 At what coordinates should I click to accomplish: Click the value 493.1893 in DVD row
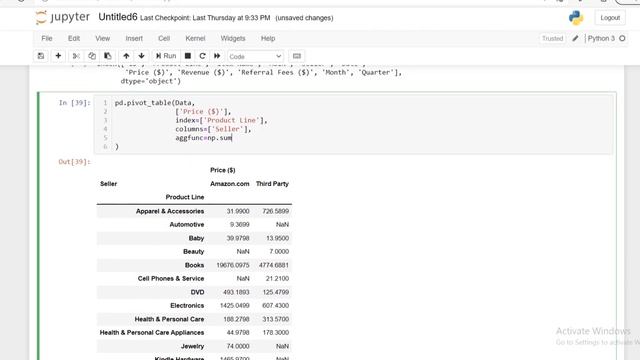click(x=236, y=292)
